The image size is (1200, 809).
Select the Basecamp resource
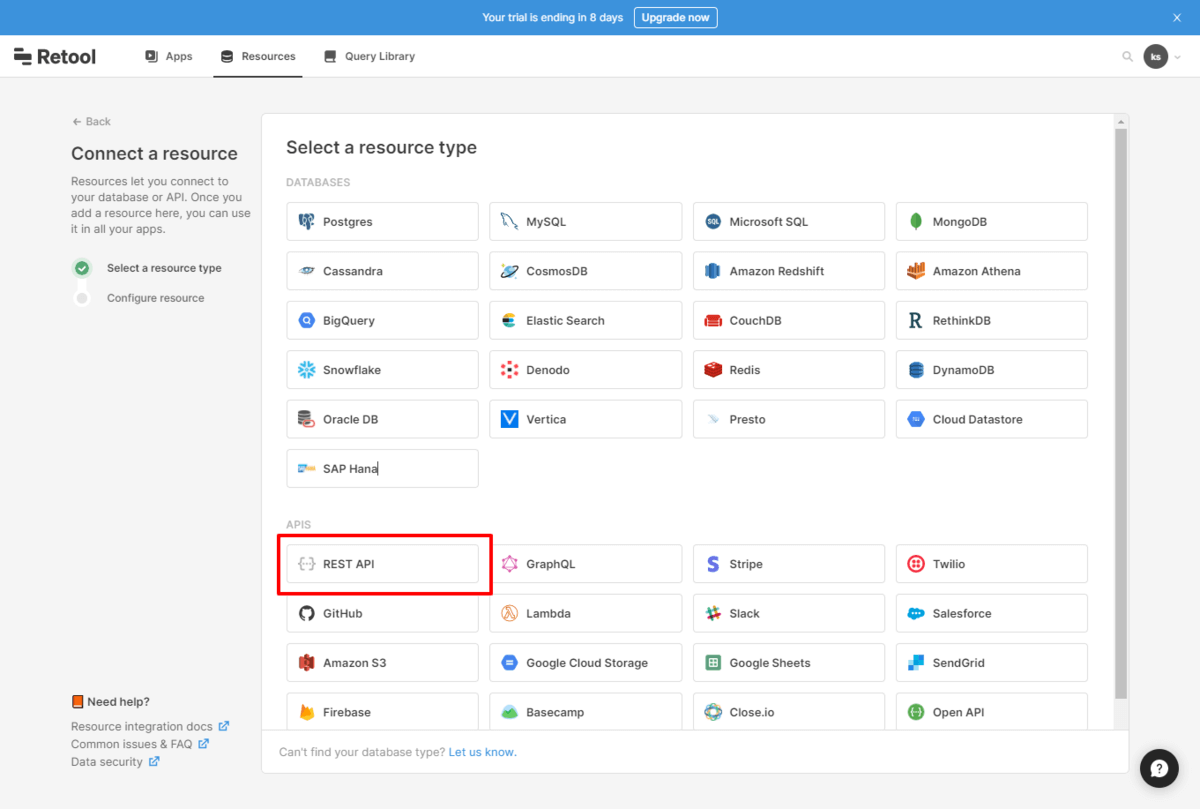tap(585, 712)
